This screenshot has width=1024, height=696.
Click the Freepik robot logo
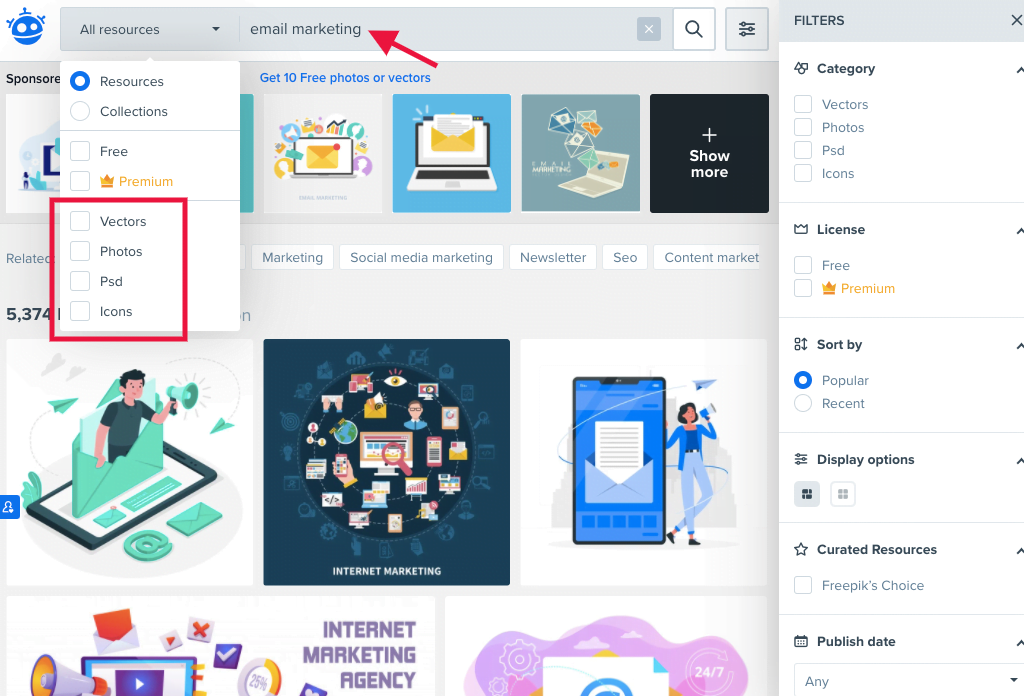click(x=26, y=27)
